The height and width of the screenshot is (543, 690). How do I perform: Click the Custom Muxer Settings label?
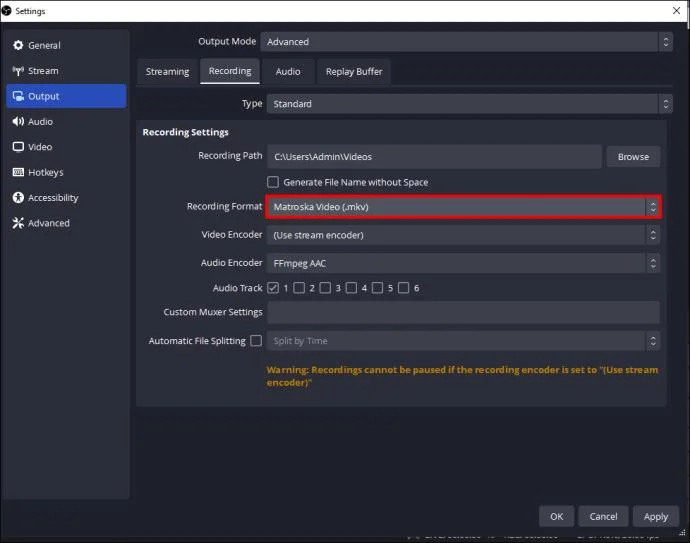pyautogui.click(x=213, y=312)
